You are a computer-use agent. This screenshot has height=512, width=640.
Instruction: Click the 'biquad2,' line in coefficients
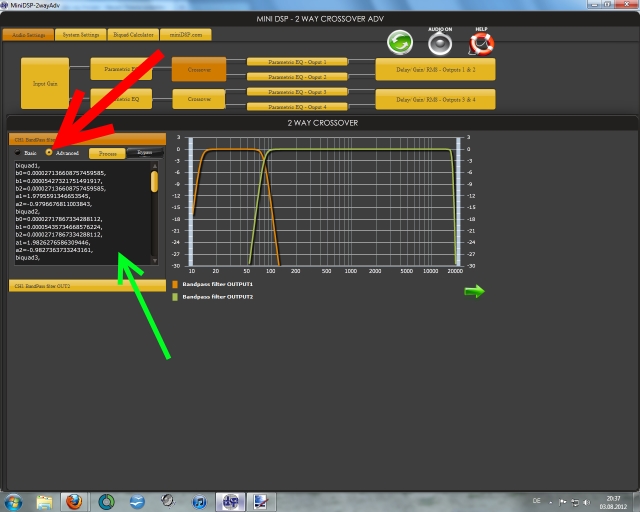tap(27, 211)
